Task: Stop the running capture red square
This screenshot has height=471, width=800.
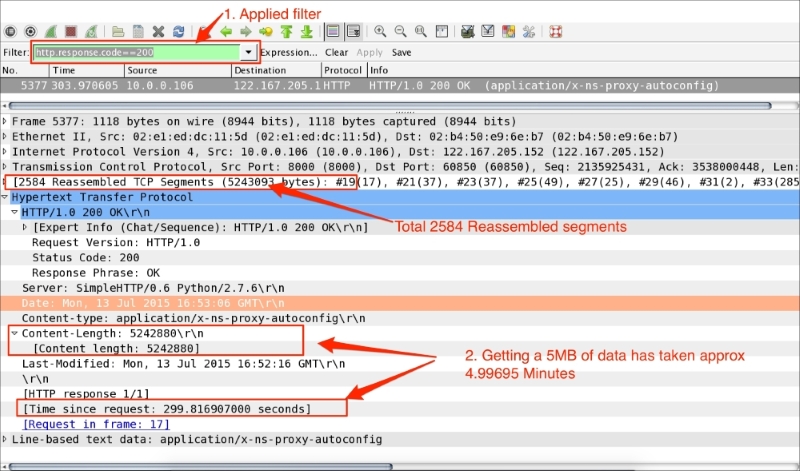Action: coord(71,32)
